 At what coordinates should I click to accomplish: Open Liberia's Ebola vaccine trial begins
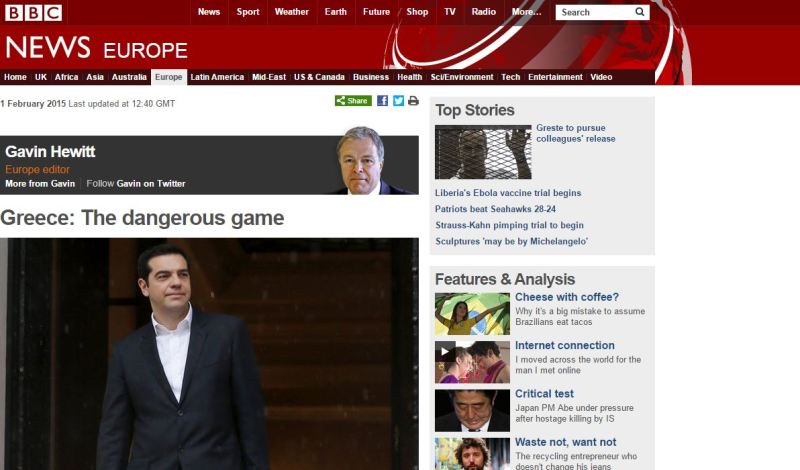pos(508,193)
